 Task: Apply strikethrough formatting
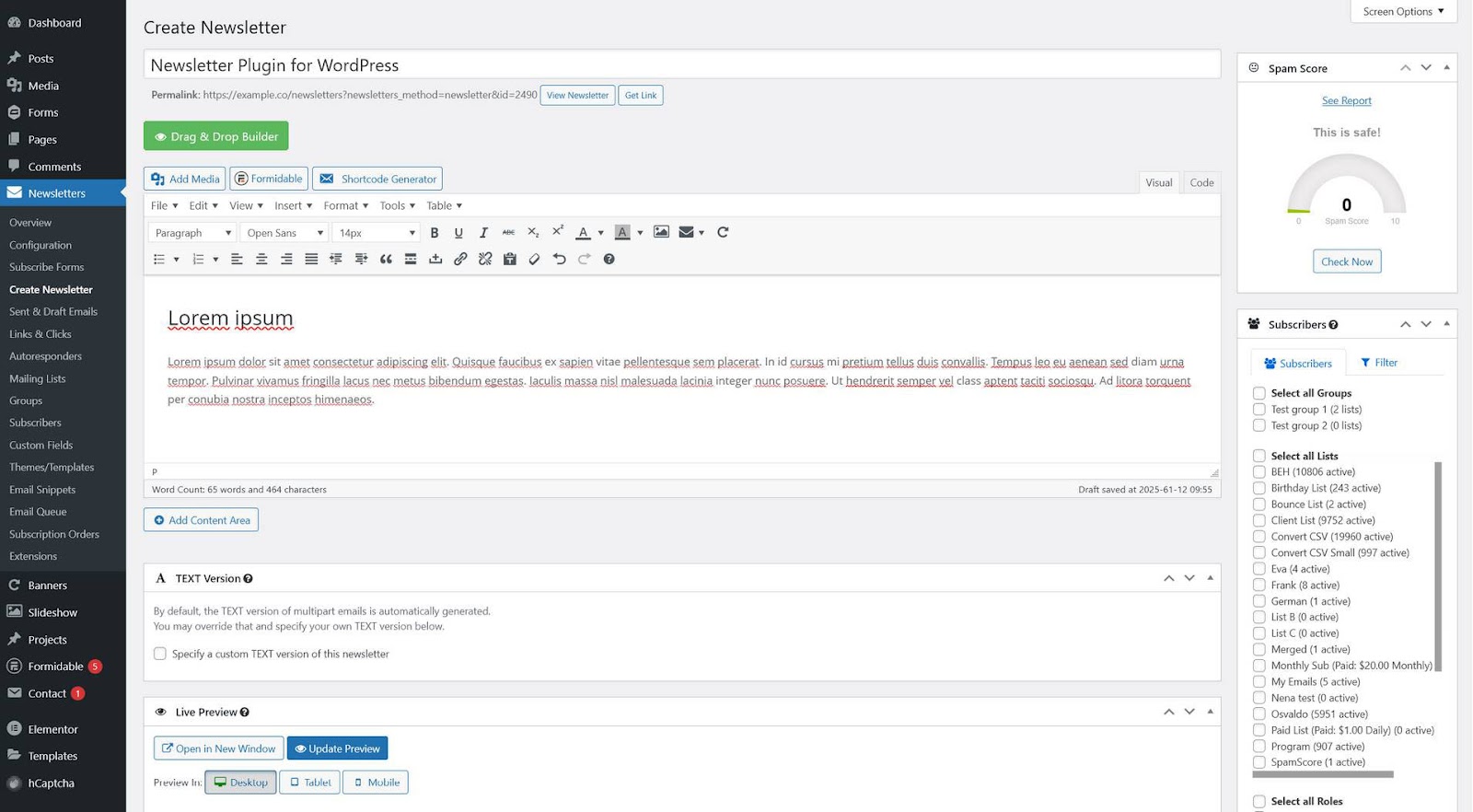coord(508,233)
